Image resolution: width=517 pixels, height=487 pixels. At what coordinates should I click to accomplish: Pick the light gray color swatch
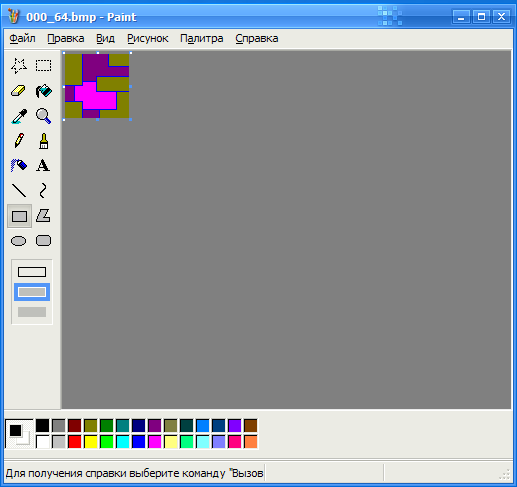(59, 442)
